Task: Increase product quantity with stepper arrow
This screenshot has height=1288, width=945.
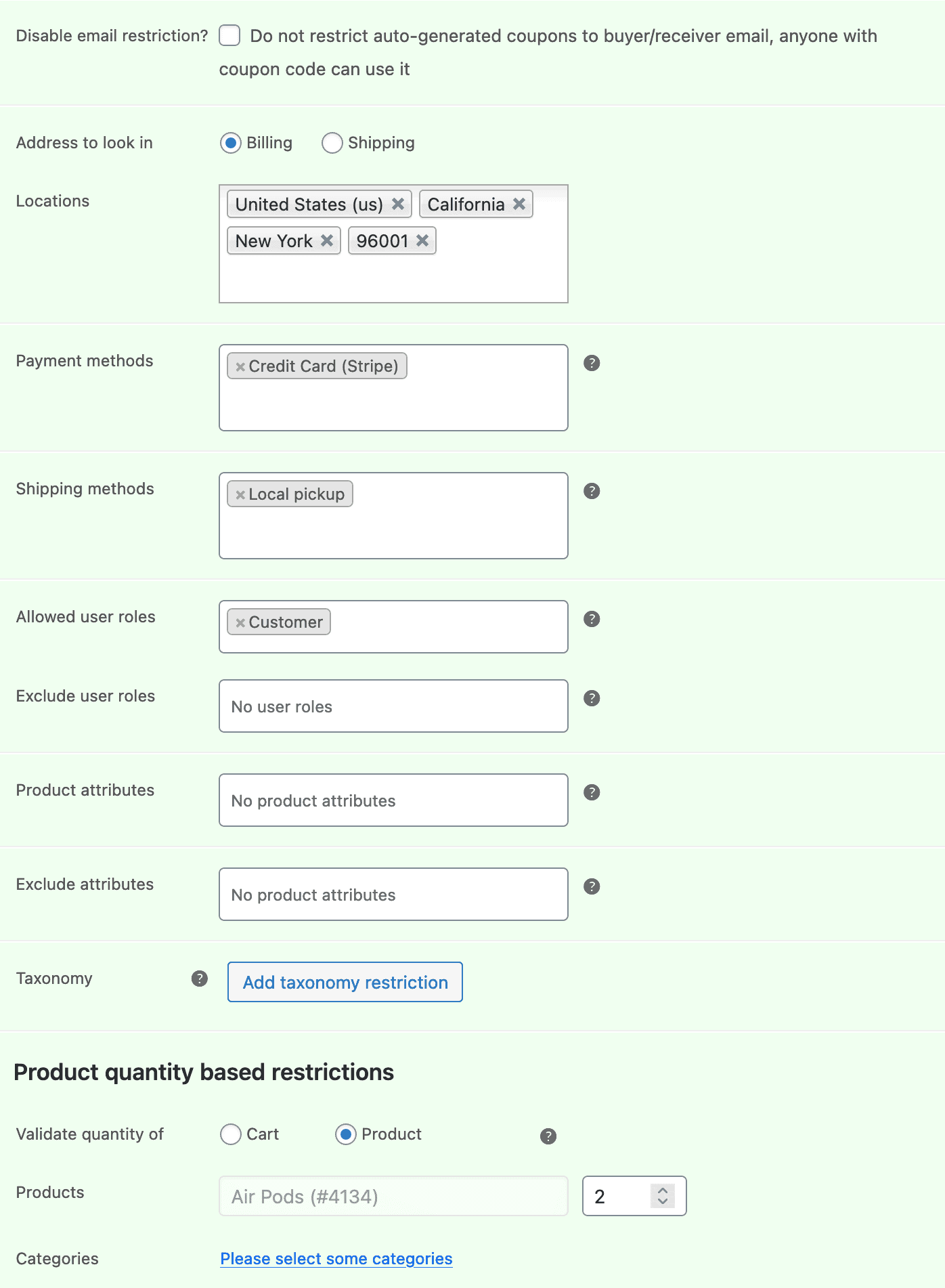Action: point(662,1190)
